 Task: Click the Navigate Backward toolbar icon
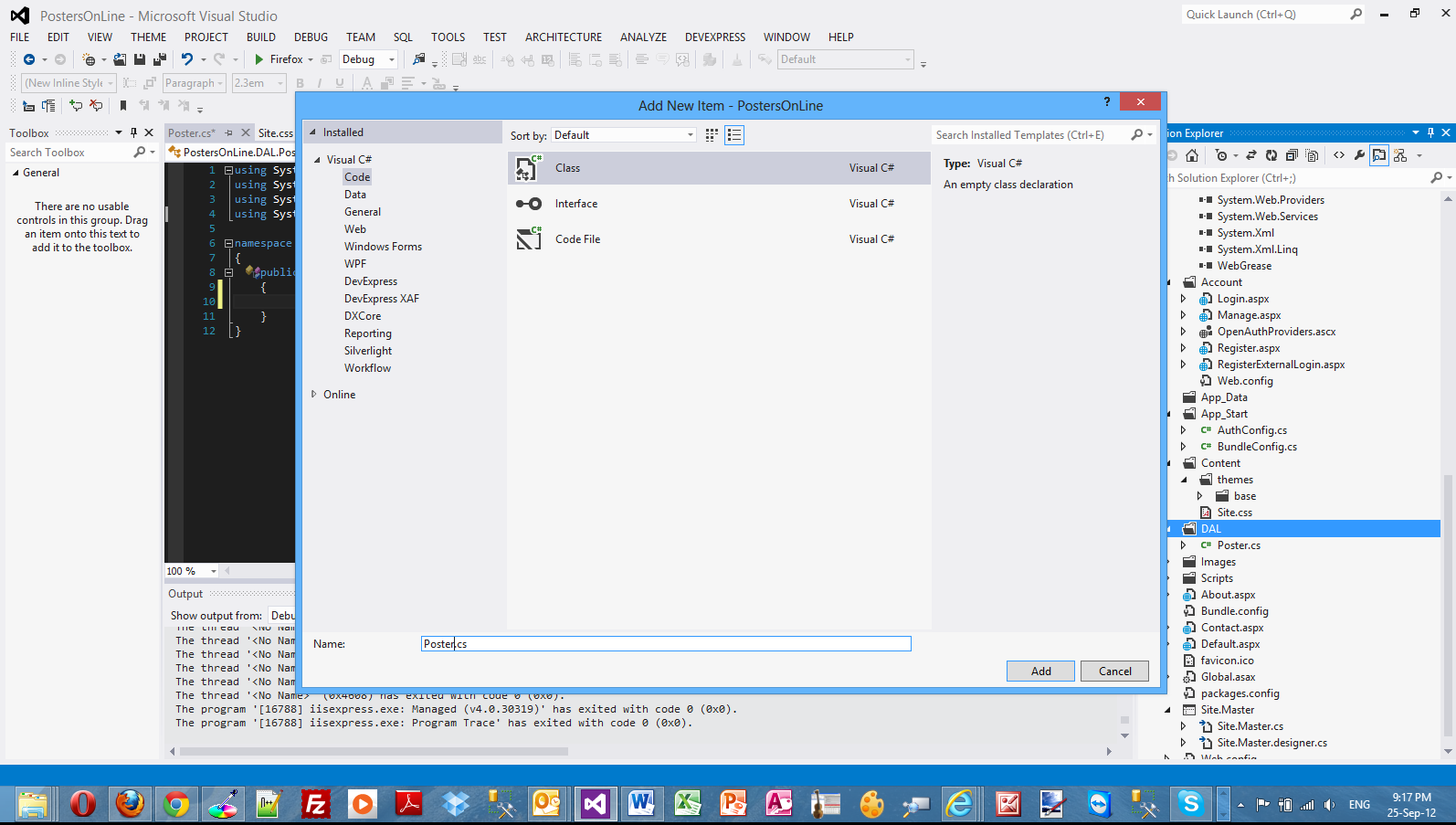click(29, 59)
